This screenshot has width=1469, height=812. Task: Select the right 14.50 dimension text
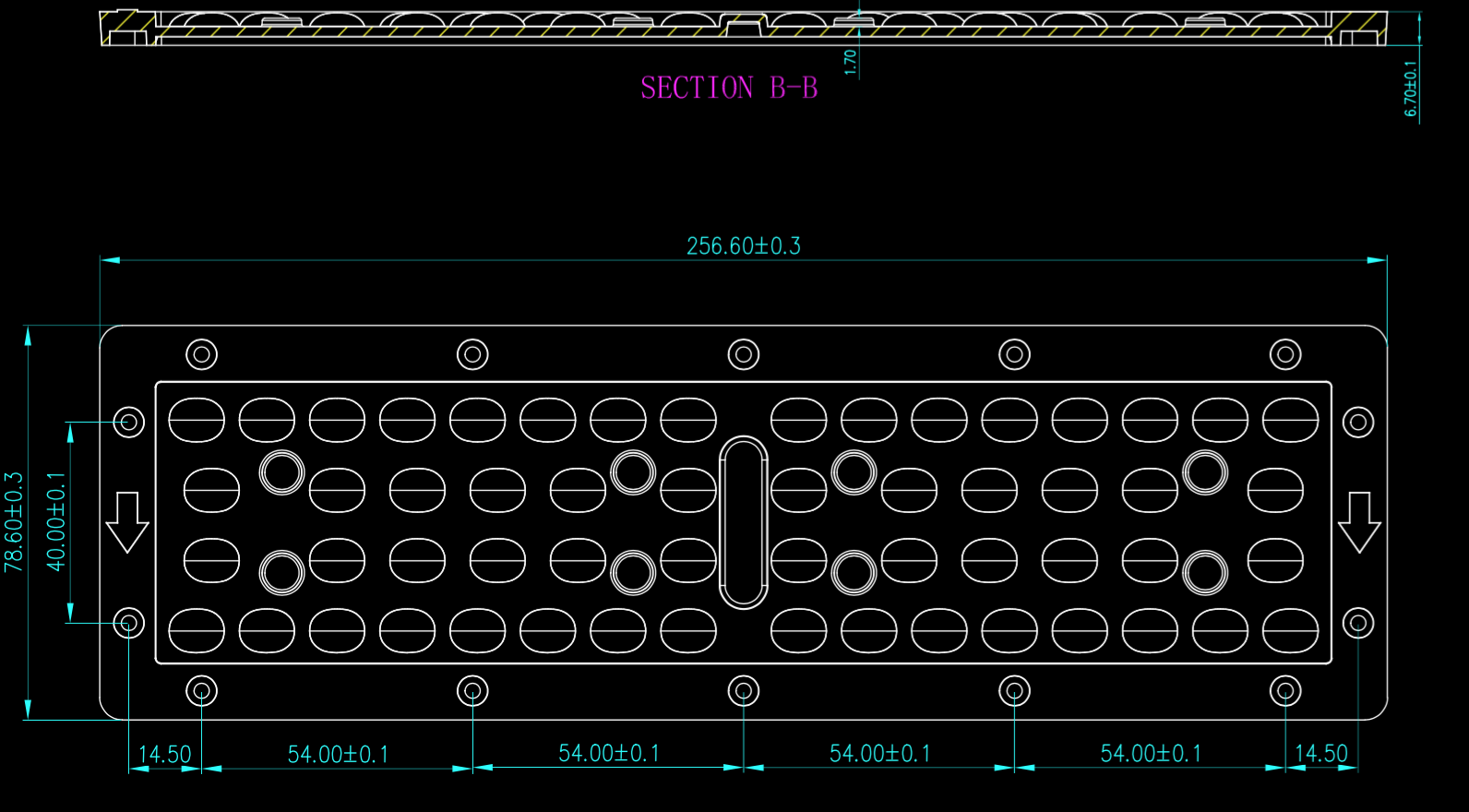point(1320,754)
